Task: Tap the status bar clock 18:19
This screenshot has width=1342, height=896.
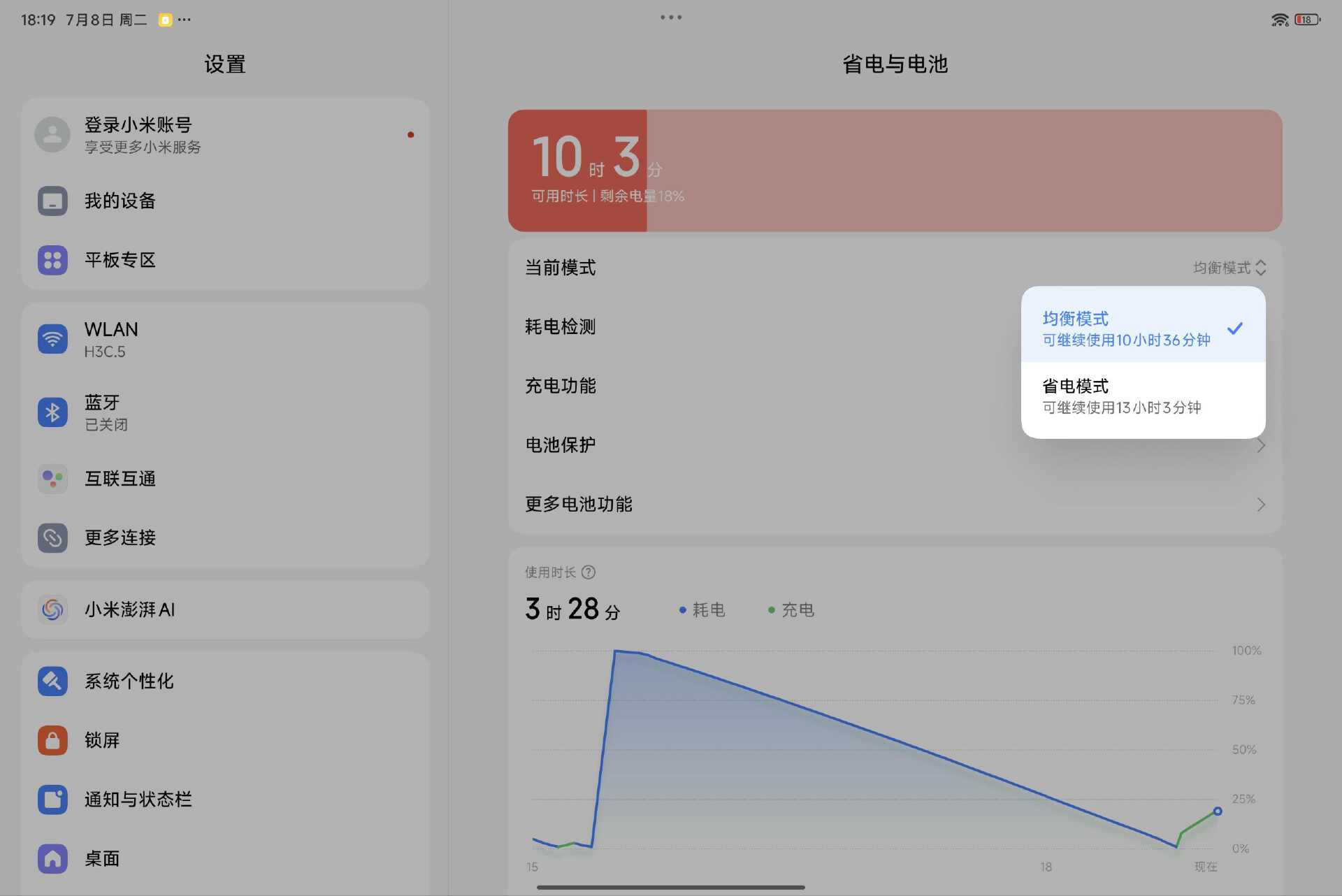Action: 38,20
